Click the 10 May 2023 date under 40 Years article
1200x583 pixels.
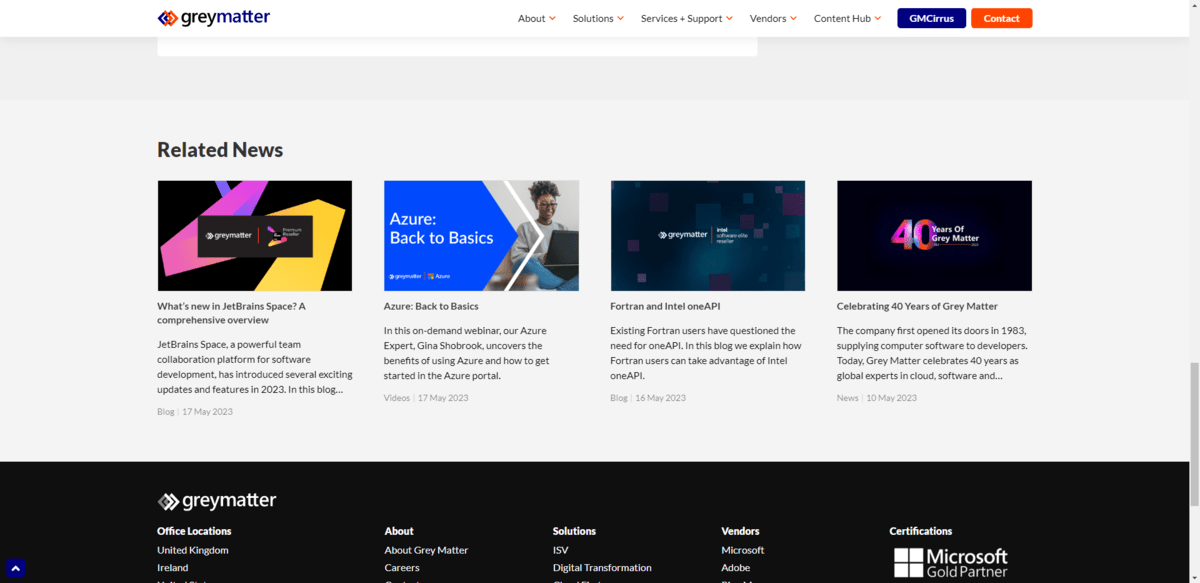(891, 398)
